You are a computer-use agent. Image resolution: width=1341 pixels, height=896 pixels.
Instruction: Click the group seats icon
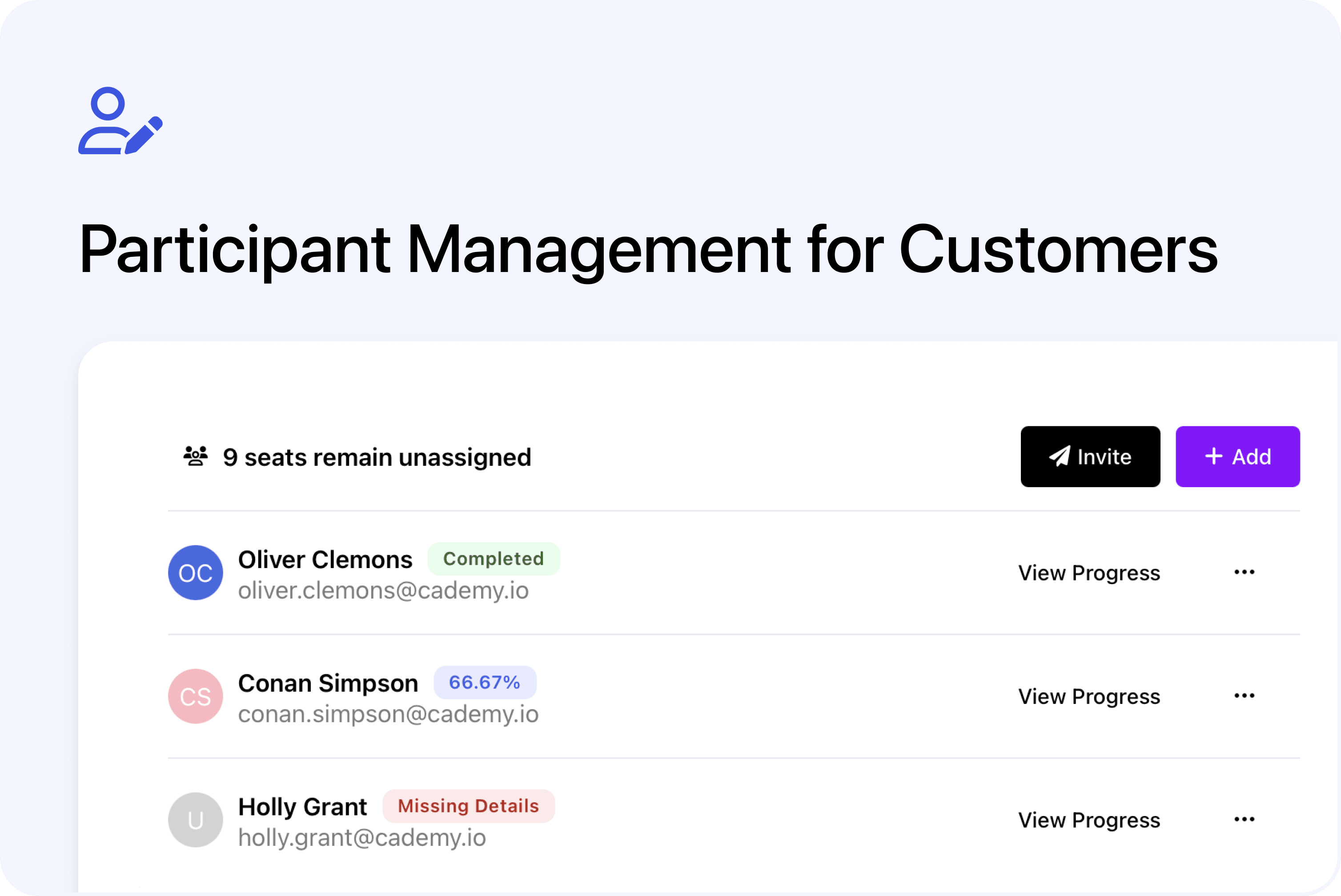coord(196,456)
